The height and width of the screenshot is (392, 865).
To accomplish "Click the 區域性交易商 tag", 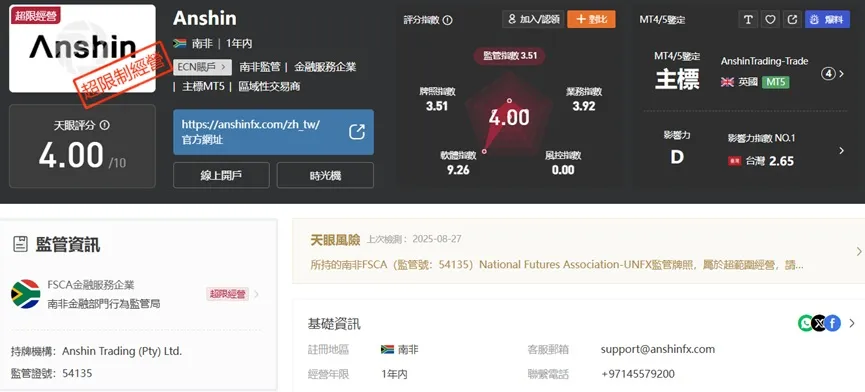I will (269, 87).
